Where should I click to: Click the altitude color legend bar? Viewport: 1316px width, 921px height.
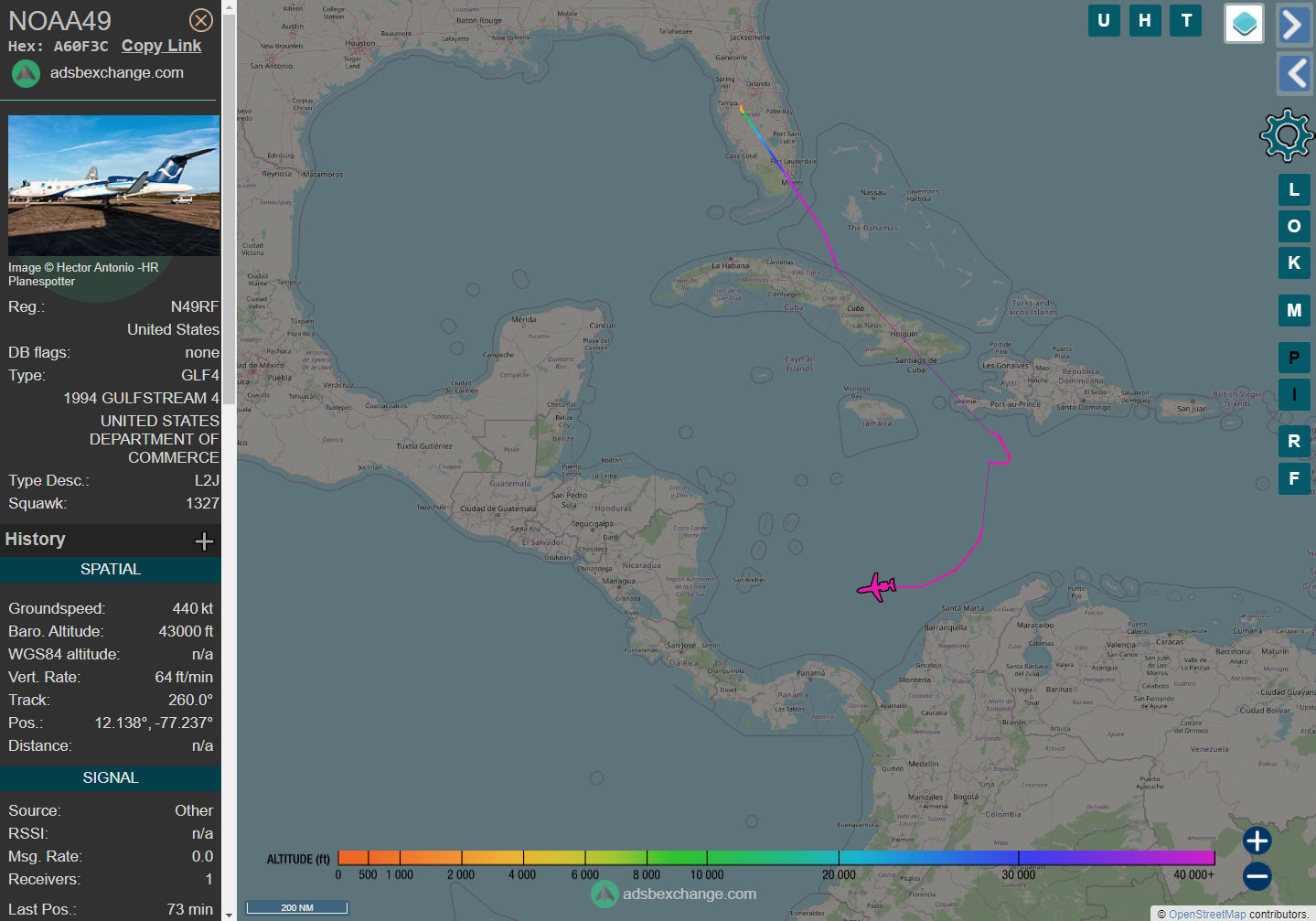[x=776, y=857]
